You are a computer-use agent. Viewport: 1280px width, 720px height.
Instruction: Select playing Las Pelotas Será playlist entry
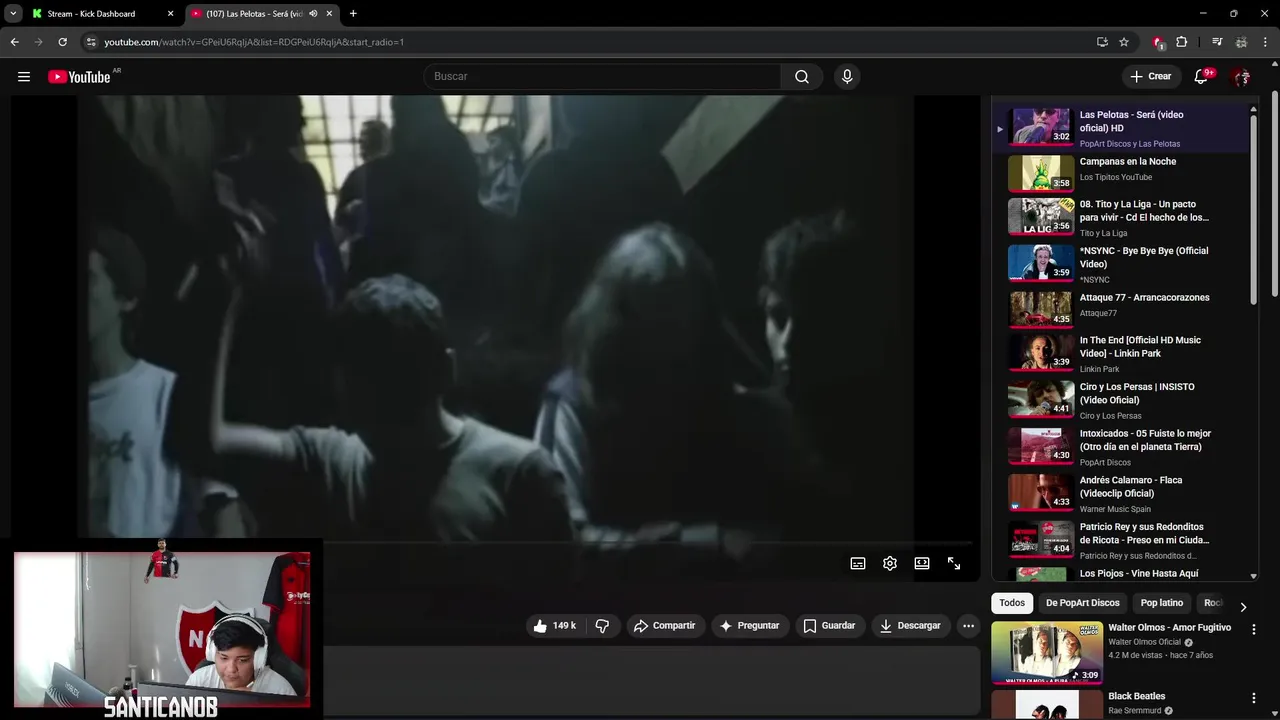click(1121, 128)
